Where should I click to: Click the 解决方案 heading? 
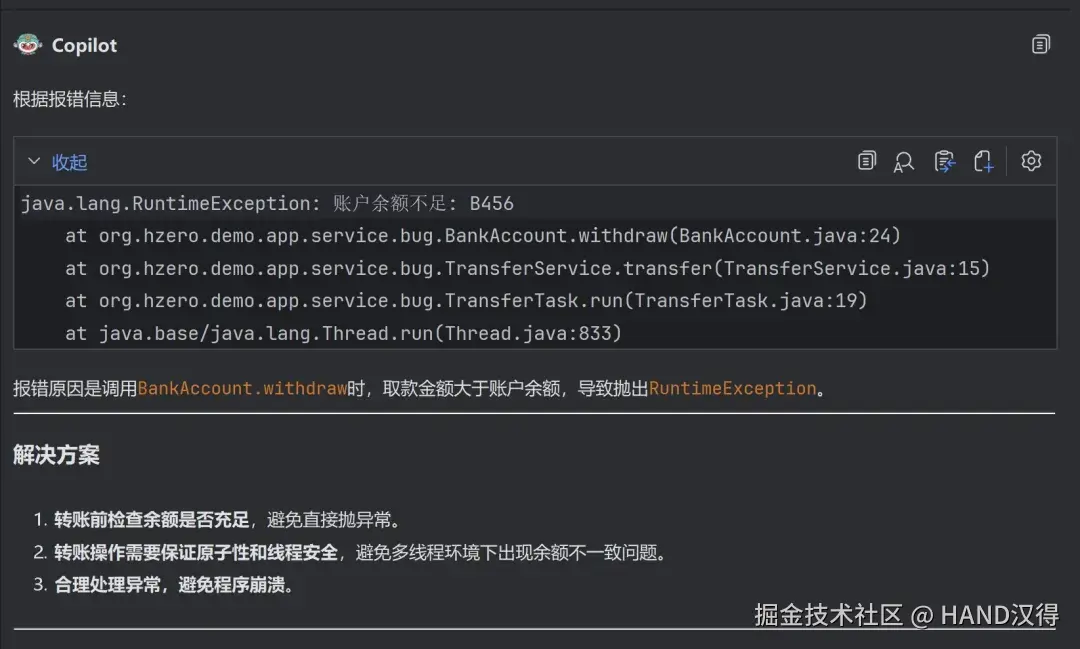tap(56, 455)
